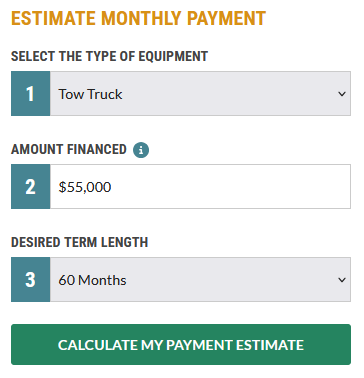Click the $55,000 value in the amount box
364x378 pixels.
tap(85, 187)
